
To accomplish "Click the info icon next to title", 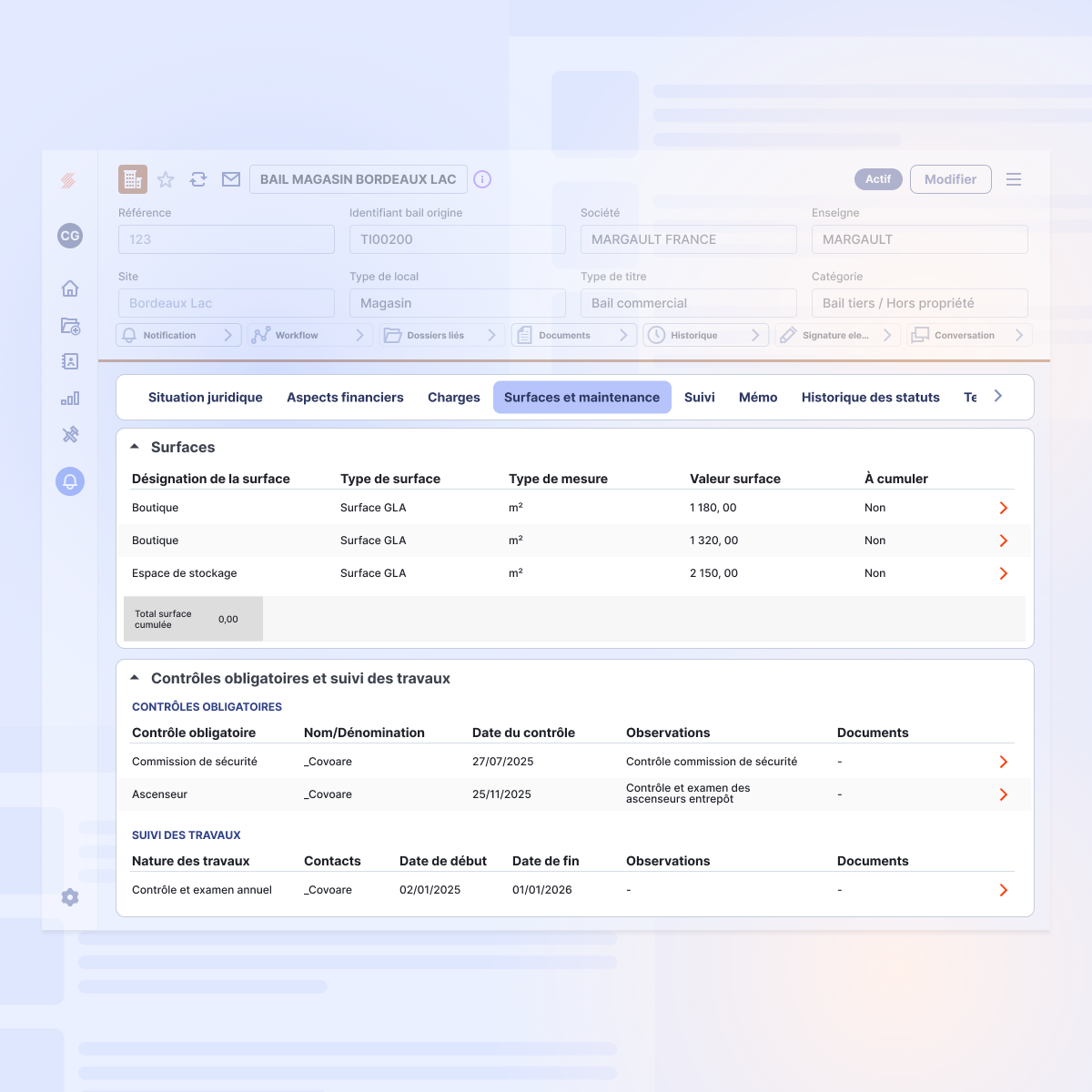I will tap(482, 179).
